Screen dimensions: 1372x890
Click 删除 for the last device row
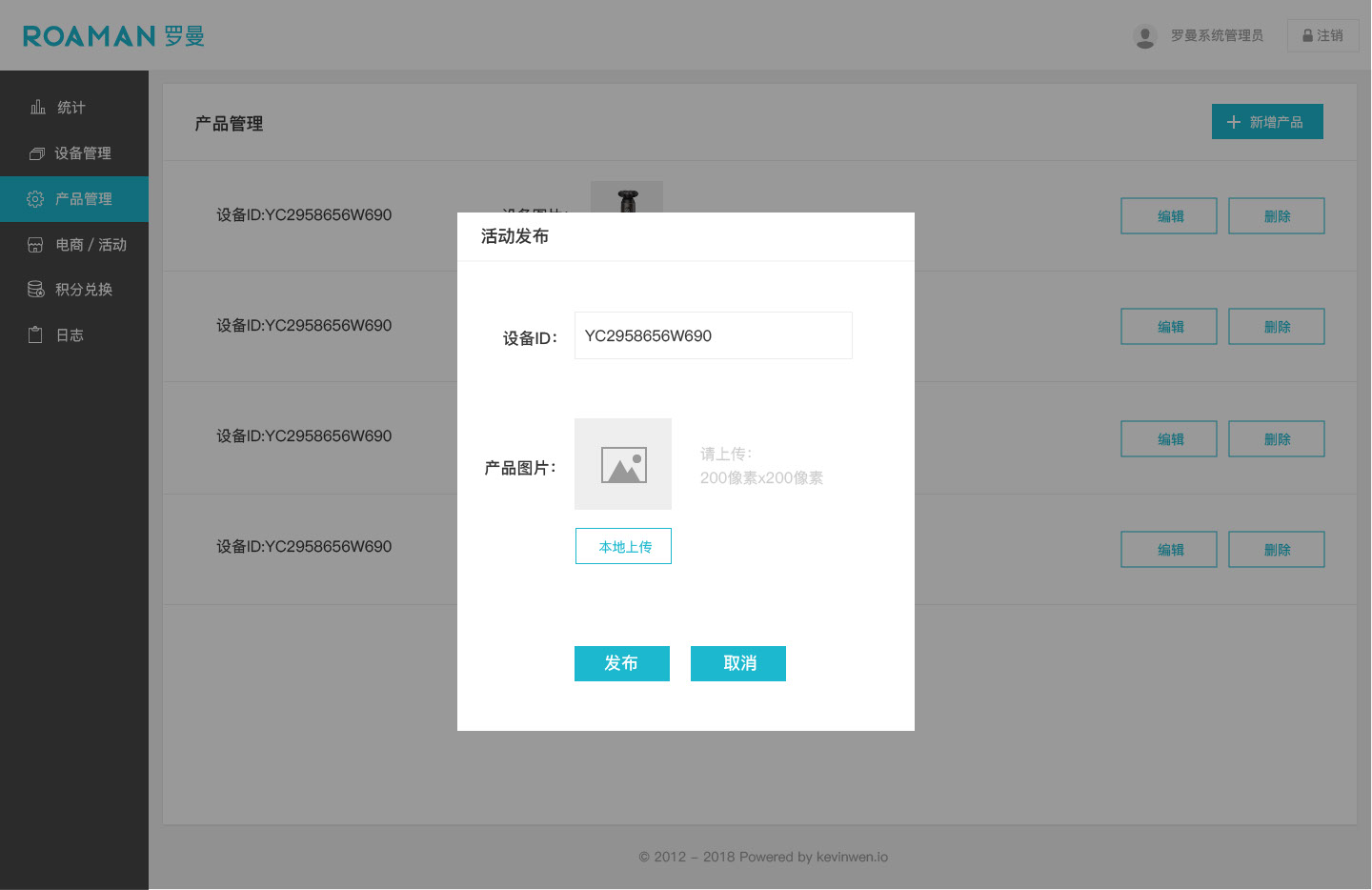coord(1277,550)
